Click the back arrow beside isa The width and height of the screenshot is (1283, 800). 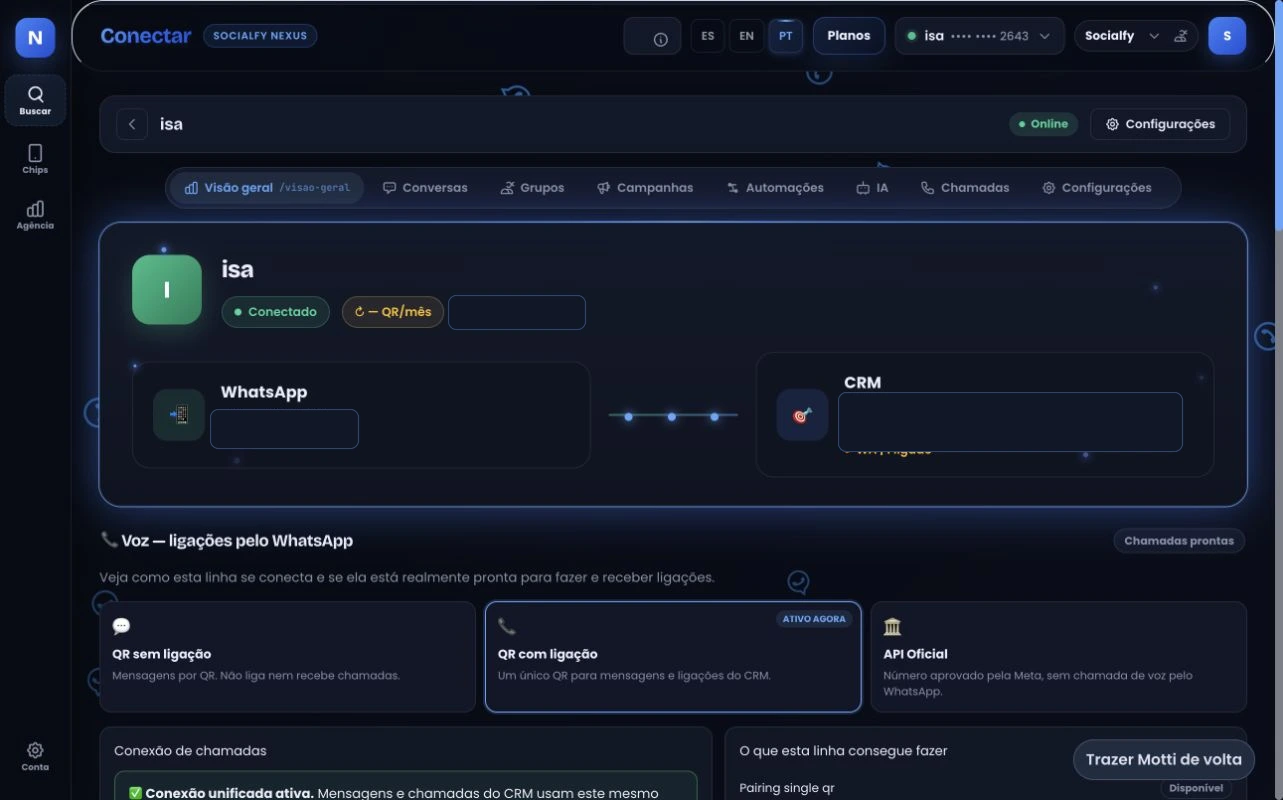(132, 124)
